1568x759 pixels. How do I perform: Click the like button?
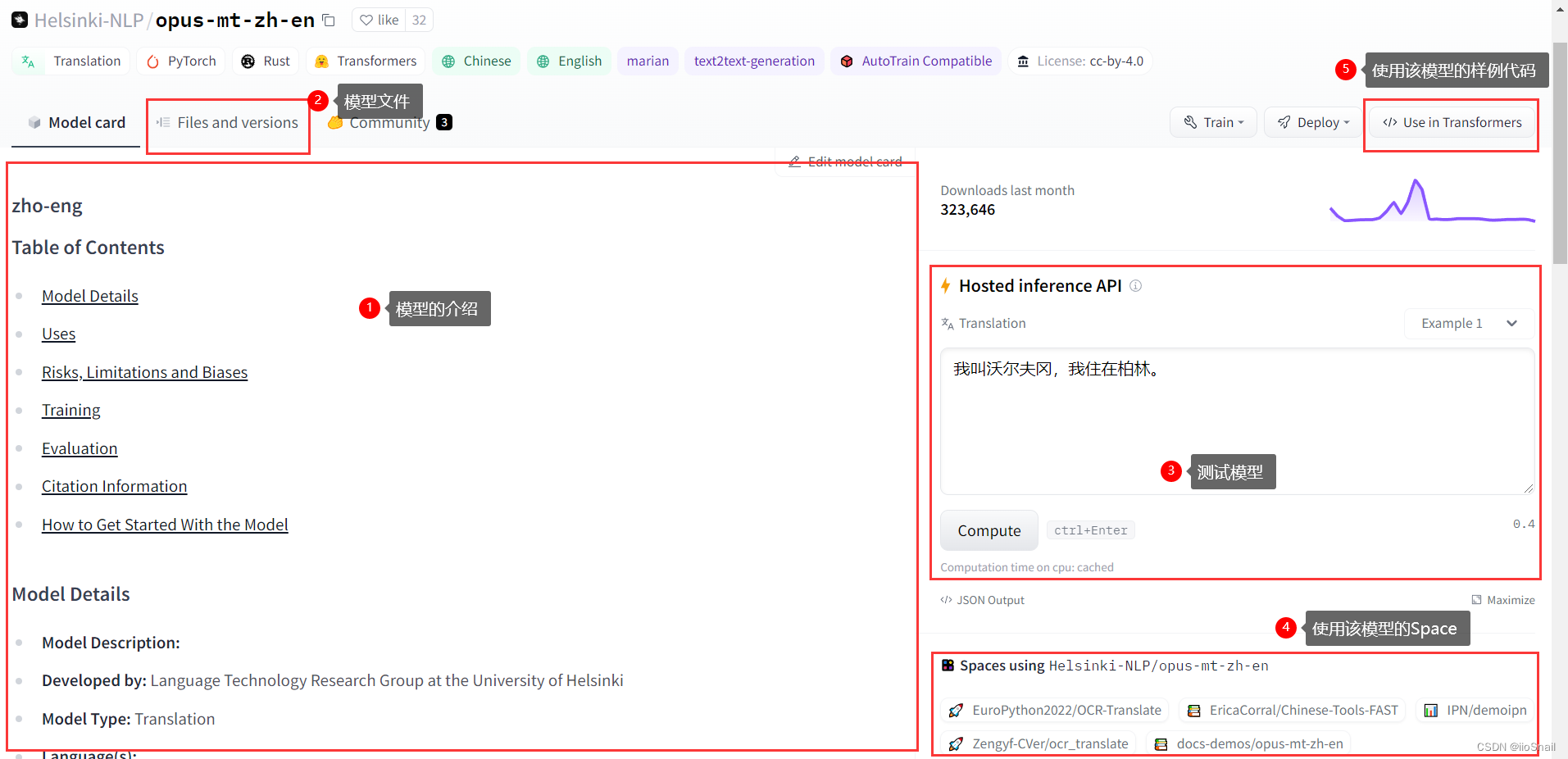[380, 20]
